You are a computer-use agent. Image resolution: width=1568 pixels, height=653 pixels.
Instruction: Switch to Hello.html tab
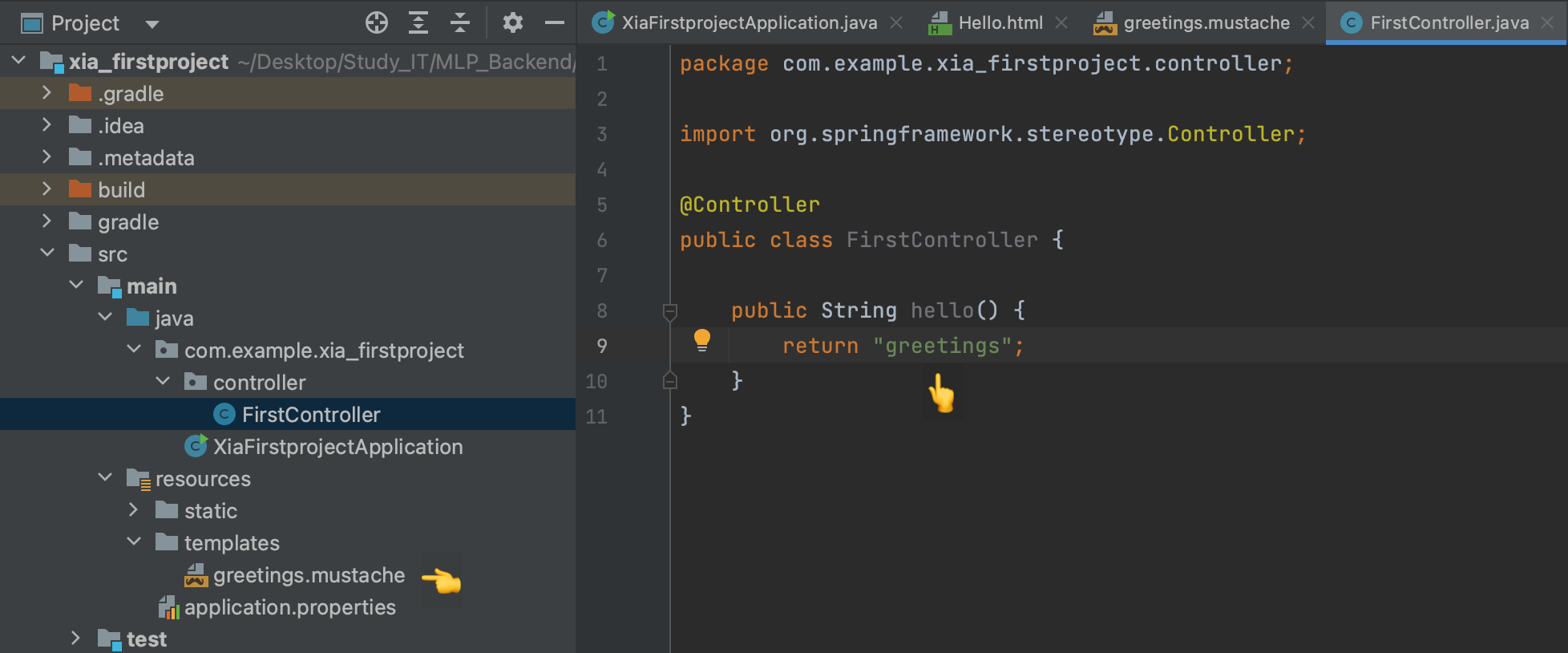coord(1000,22)
